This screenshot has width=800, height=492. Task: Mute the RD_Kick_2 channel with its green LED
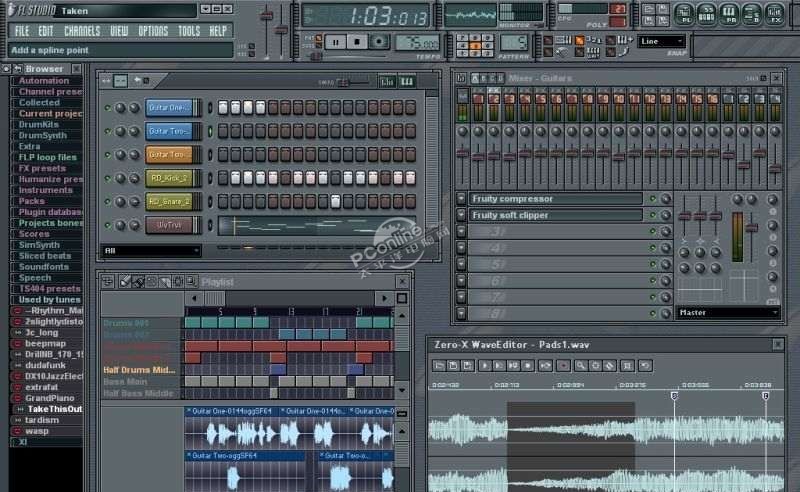tap(107, 178)
